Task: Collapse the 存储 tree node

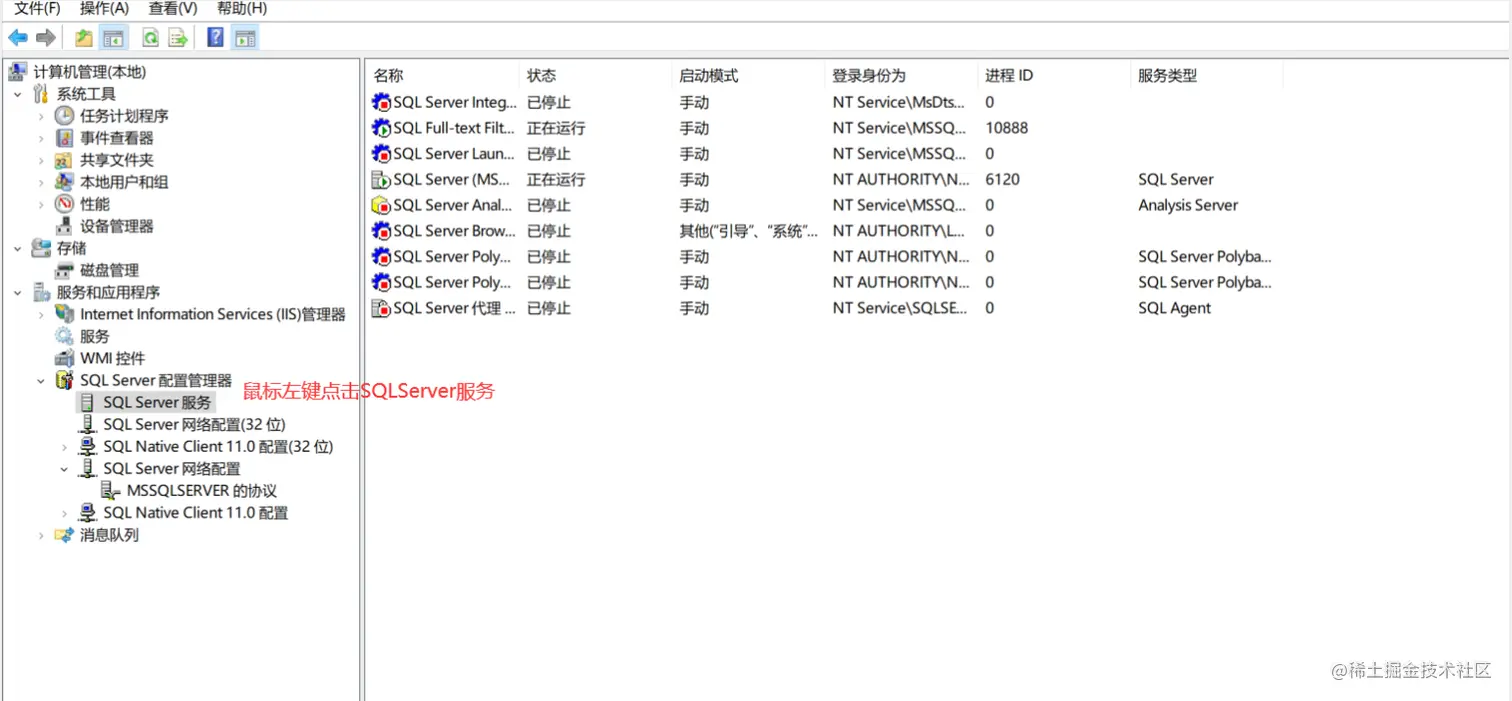Action: (x=18, y=248)
